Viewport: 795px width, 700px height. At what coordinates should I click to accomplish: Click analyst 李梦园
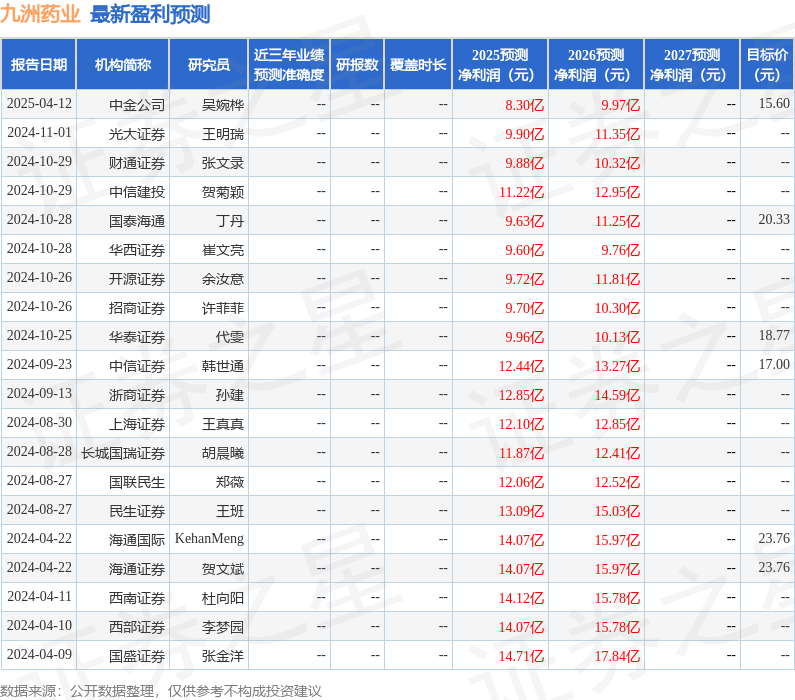tap(223, 627)
